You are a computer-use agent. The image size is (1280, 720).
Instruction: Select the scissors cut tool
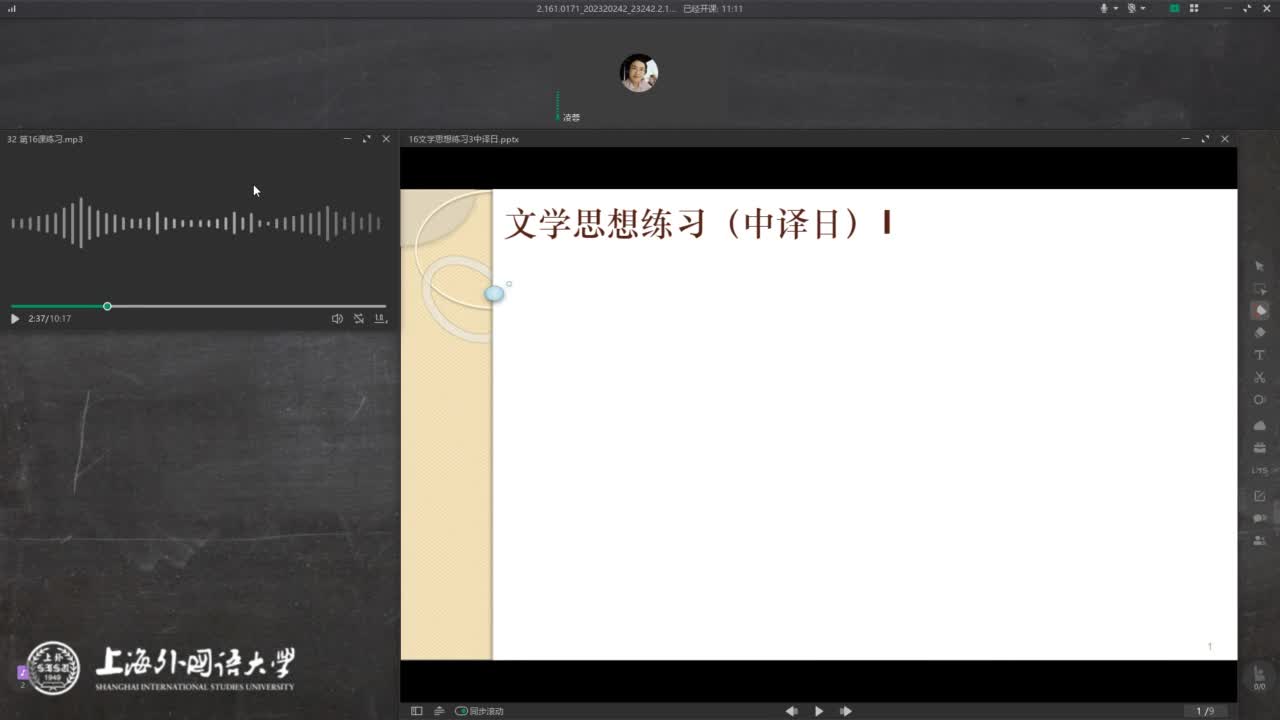coord(1260,377)
